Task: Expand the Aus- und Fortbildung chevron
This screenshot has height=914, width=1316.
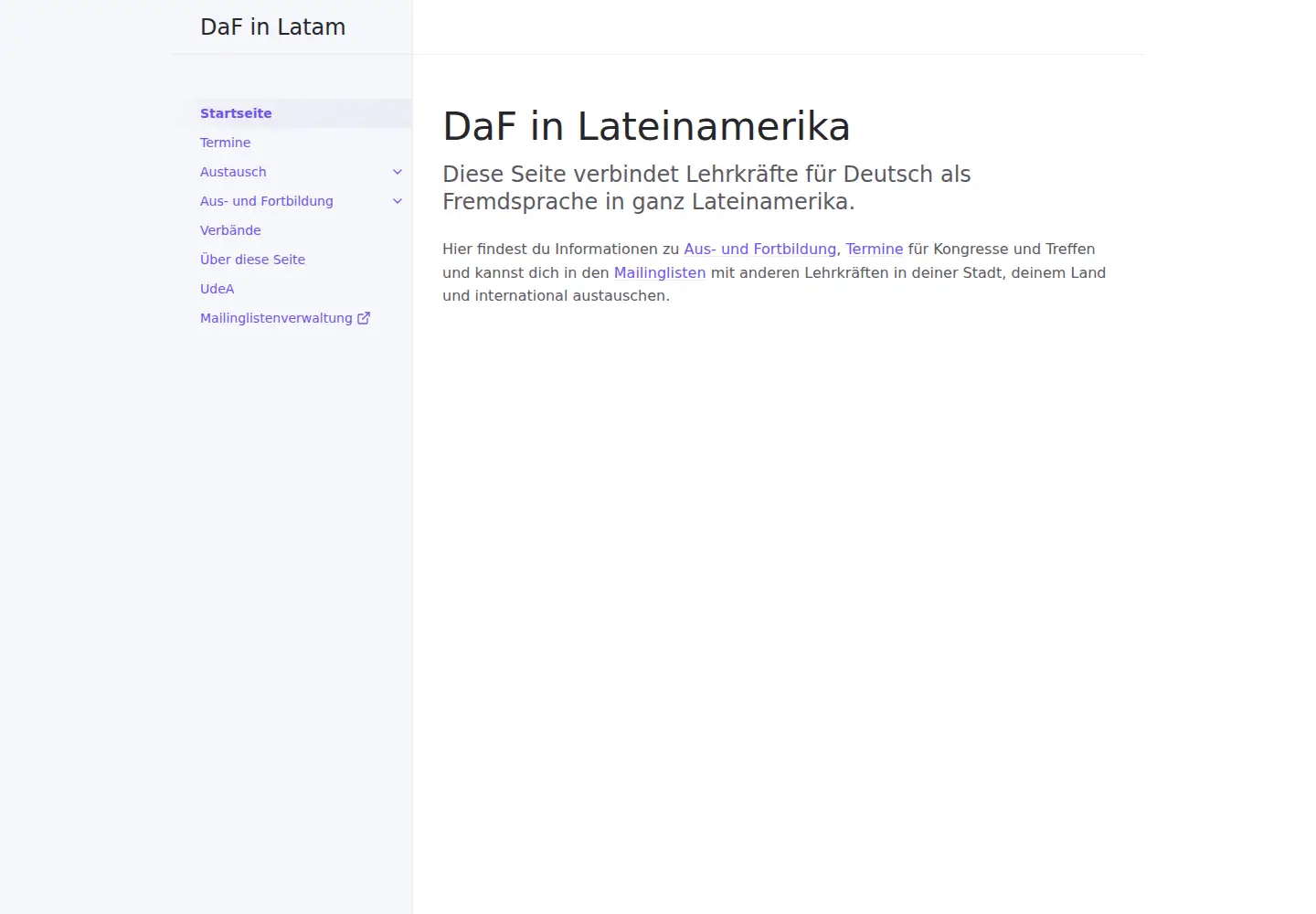Action: [x=398, y=201]
